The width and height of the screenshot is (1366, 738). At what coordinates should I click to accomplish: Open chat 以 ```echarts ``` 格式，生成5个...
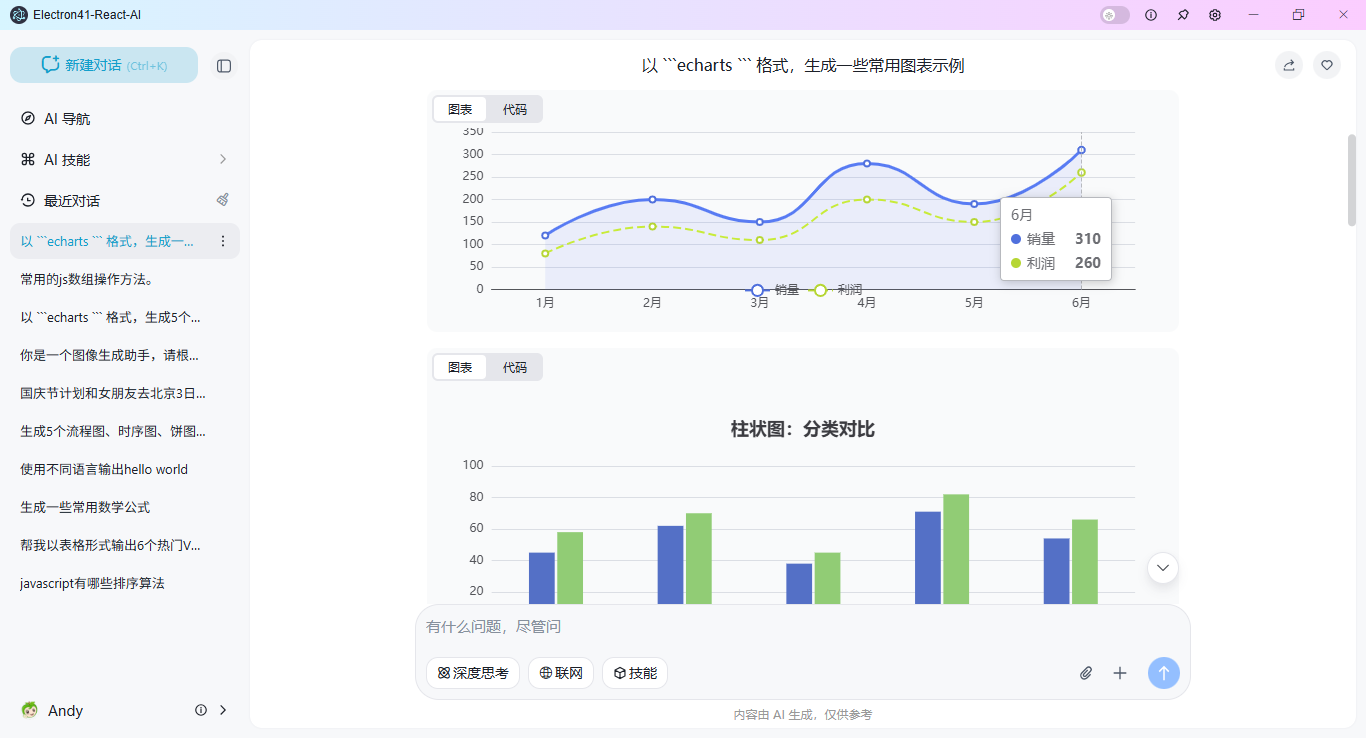coord(125,317)
